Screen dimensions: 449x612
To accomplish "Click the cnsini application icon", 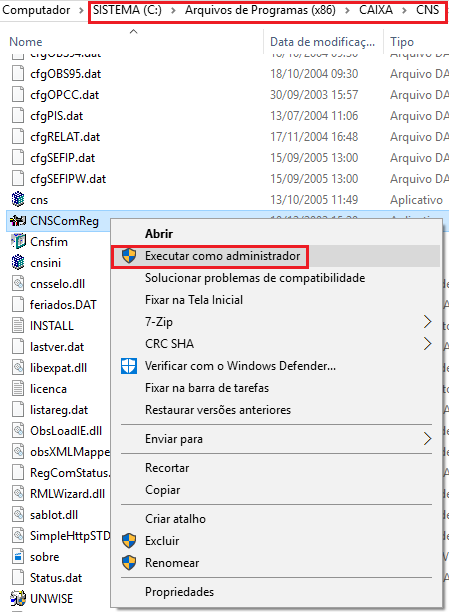I will 18,263.
